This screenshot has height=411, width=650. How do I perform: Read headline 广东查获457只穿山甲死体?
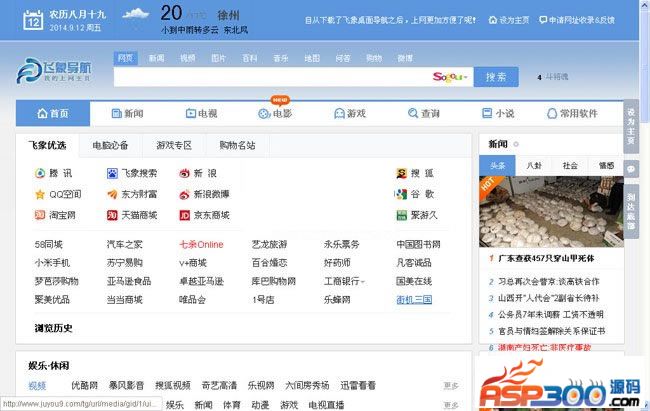click(x=546, y=259)
